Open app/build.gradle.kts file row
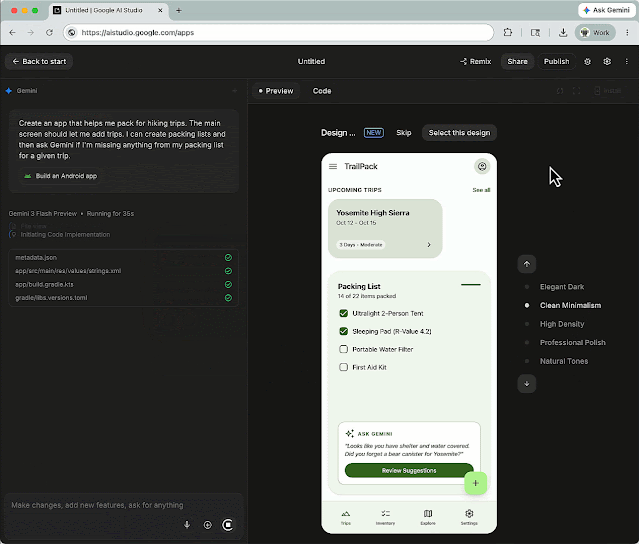This screenshot has width=639, height=544. pyautogui.click(x=123, y=284)
